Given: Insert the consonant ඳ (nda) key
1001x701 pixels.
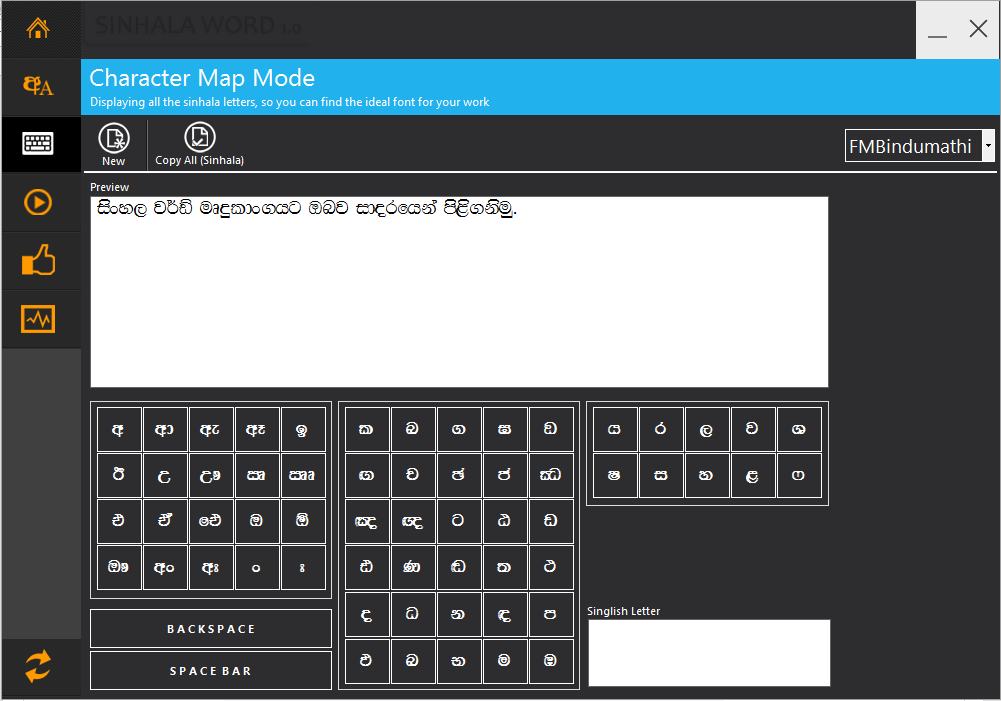Looking at the screenshot, I should point(505,615).
